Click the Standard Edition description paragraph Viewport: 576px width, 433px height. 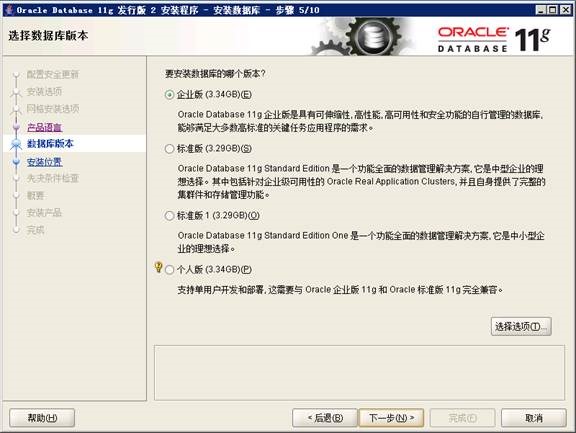pos(361,181)
